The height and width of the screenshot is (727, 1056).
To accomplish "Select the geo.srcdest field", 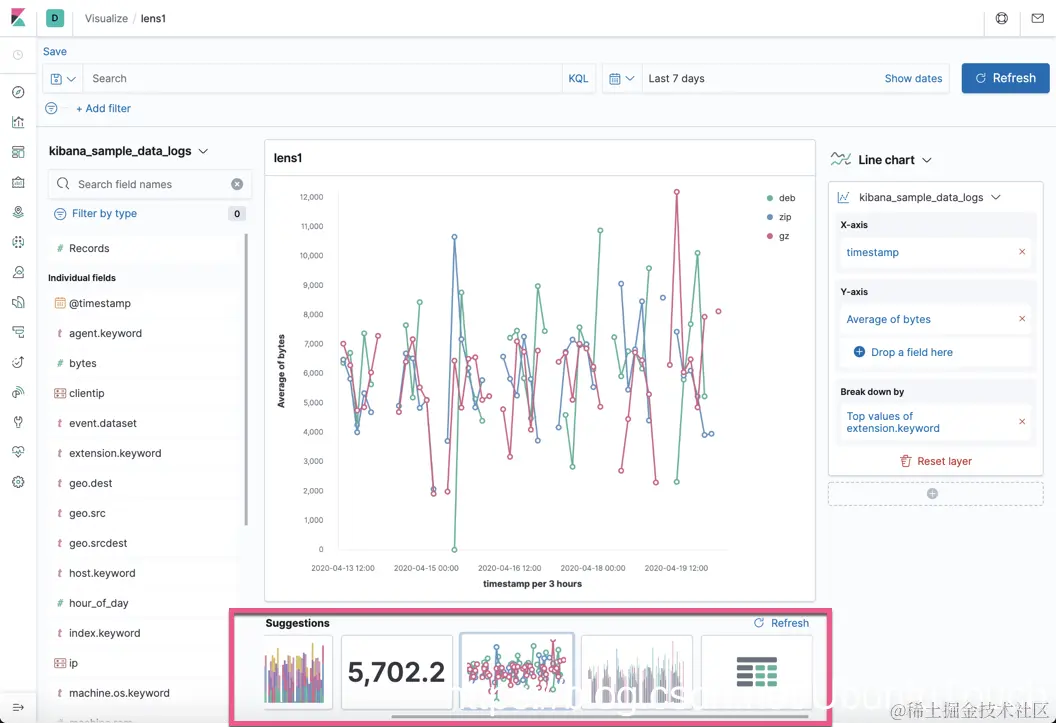I will [x=143, y=543].
